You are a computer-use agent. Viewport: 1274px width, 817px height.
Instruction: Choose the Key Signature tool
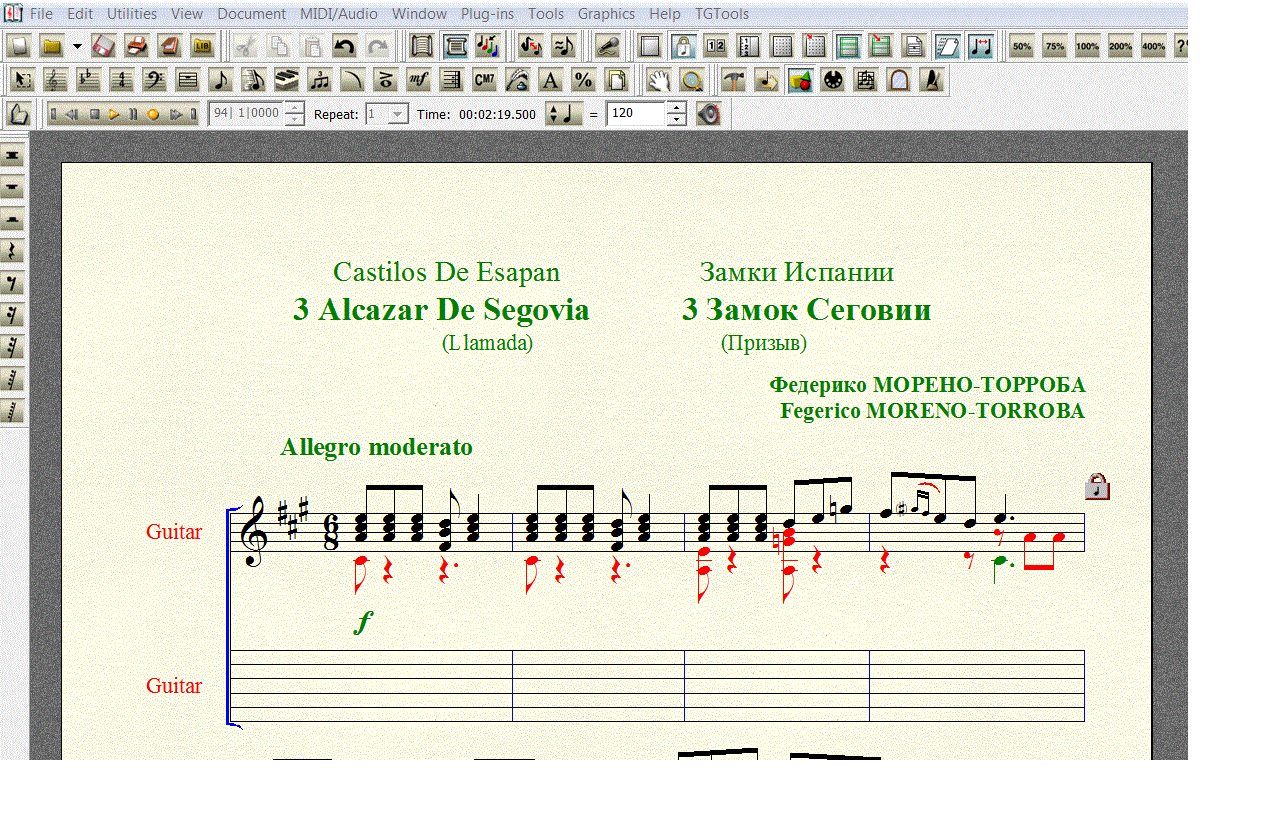point(89,80)
